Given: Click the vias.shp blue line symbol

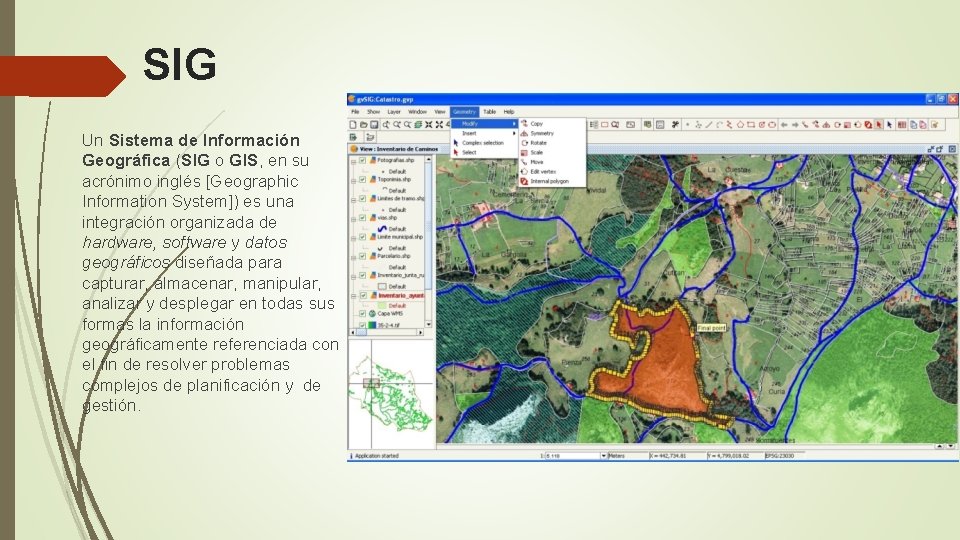Looking at the screenshot, I should [x=382, y=228].
